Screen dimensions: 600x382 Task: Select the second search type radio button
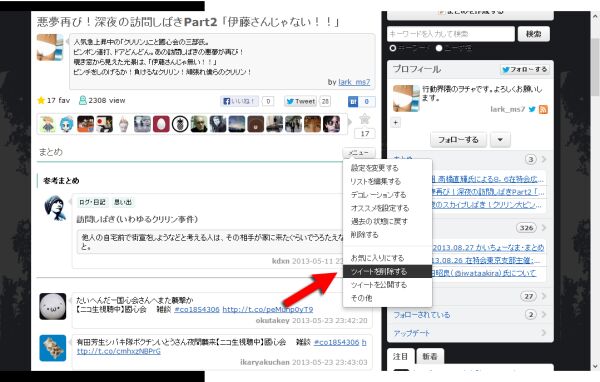click(439, 48)
